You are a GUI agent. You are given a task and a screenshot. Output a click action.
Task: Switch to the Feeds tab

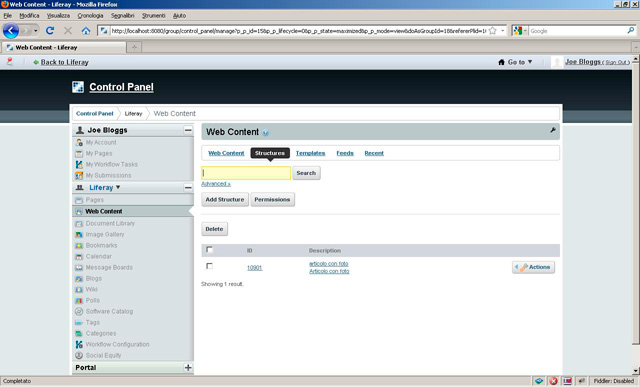pos(345,153)
